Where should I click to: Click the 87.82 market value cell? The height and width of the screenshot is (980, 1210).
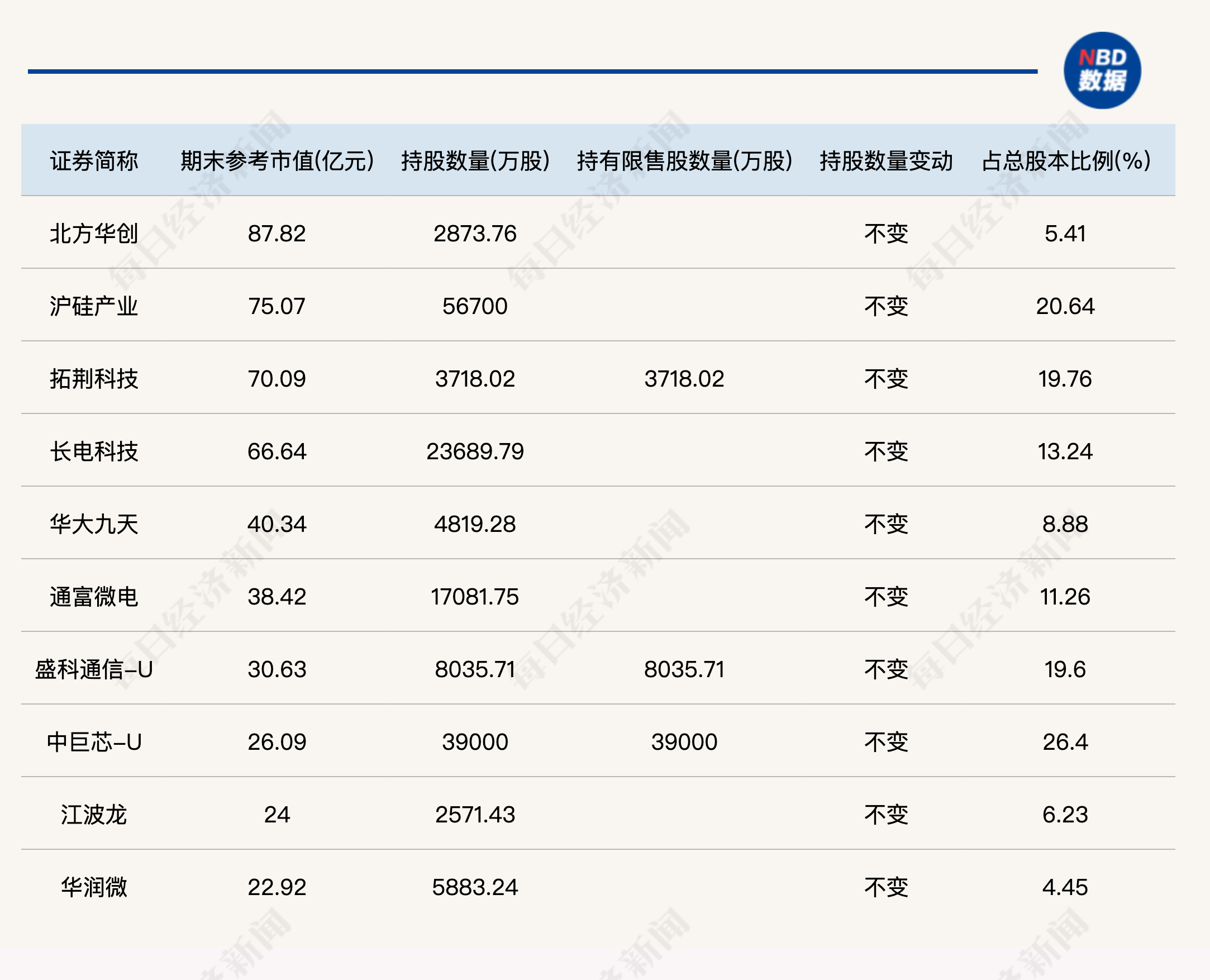point(277,234)
